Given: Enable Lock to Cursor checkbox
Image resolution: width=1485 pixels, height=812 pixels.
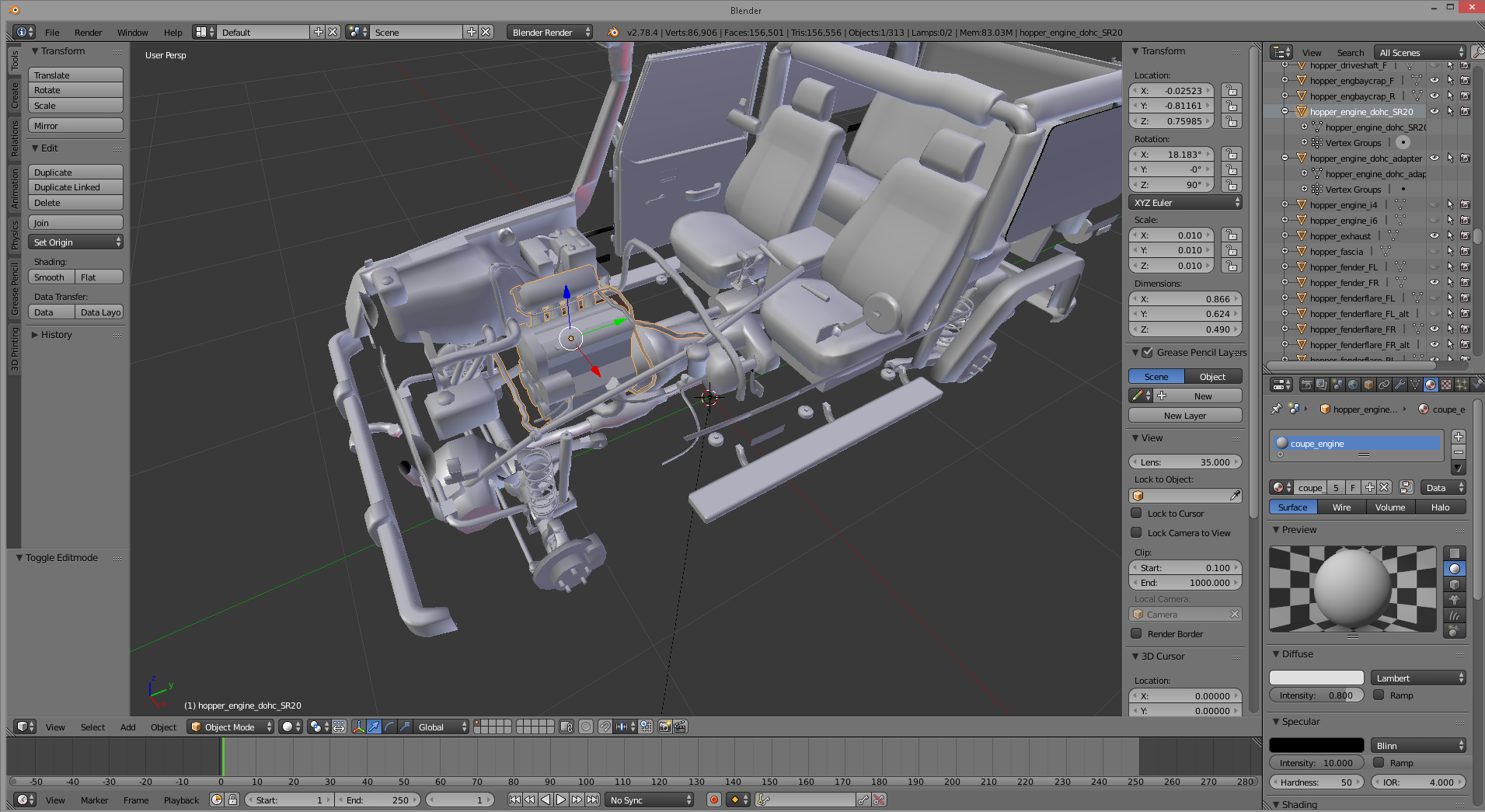Looking at the screenshot, I should (1136, 514).
